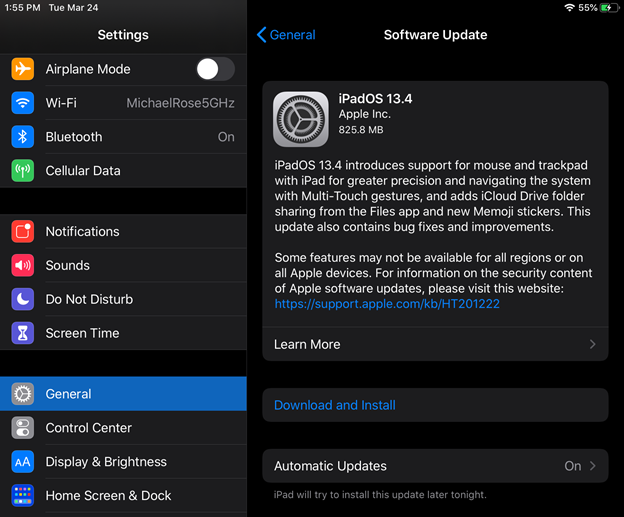
Task: Open Notifications settings
Action: (123, 231)
